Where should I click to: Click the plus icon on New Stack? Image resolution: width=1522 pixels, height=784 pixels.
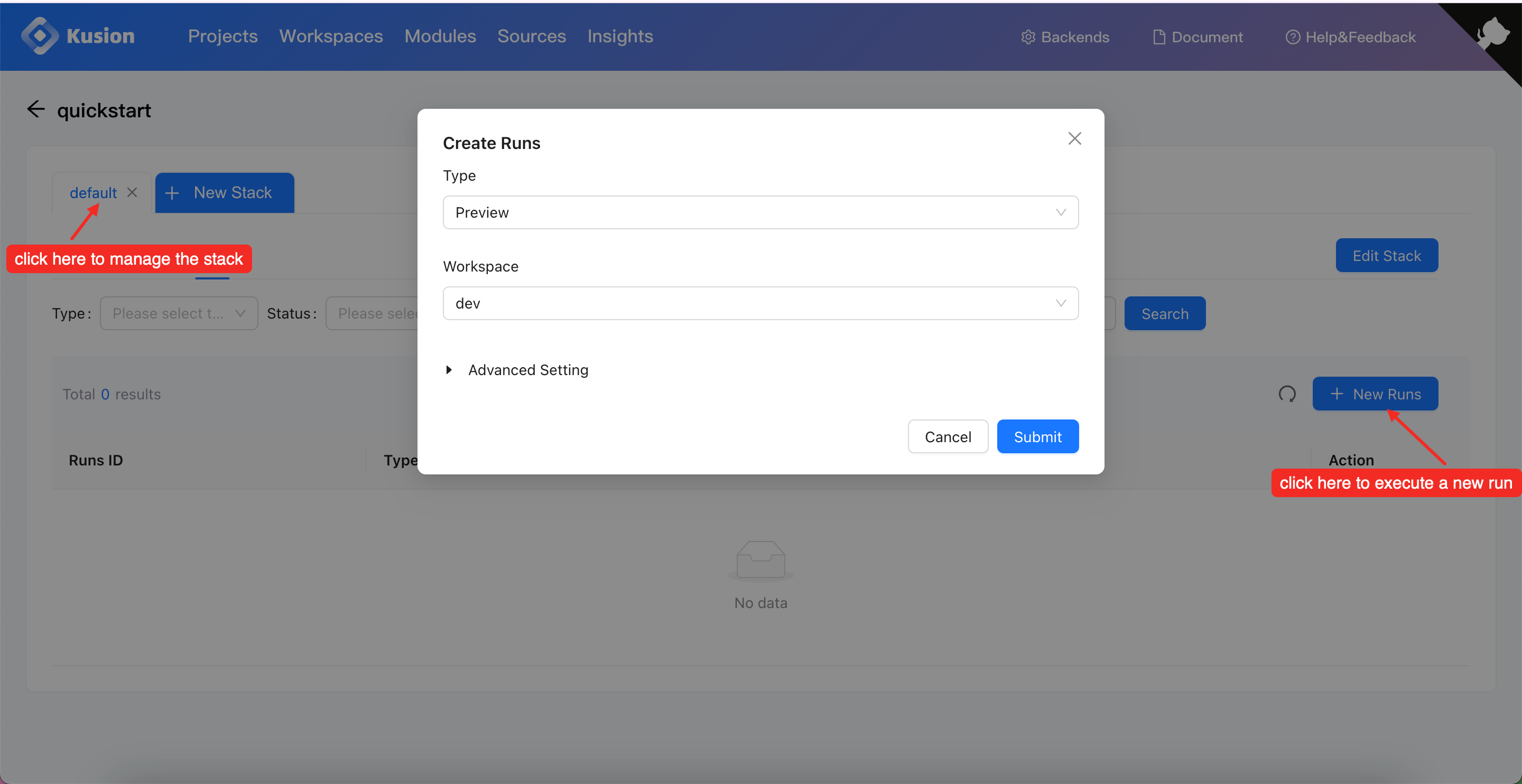(172, 193)
